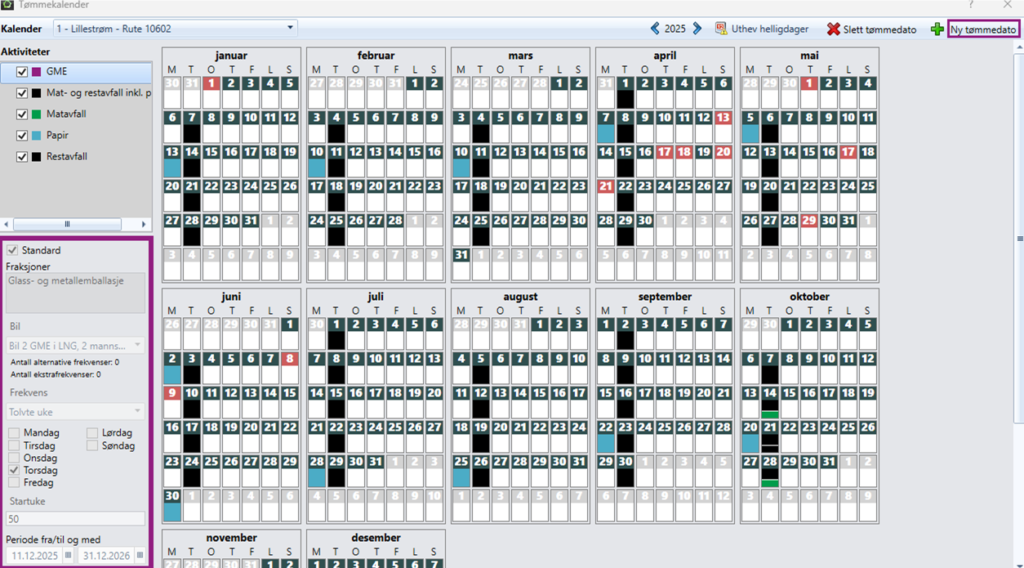The height and width of the screenshot is (568, 1024).
Task: Click the period start date 11.12.2025 field
Action: click(35, 556)
